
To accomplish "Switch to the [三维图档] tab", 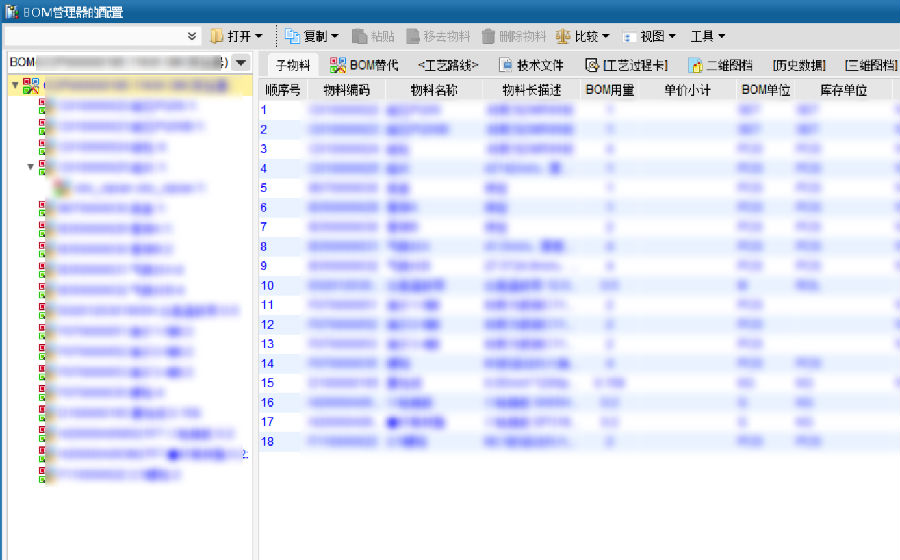I will 871,65.
